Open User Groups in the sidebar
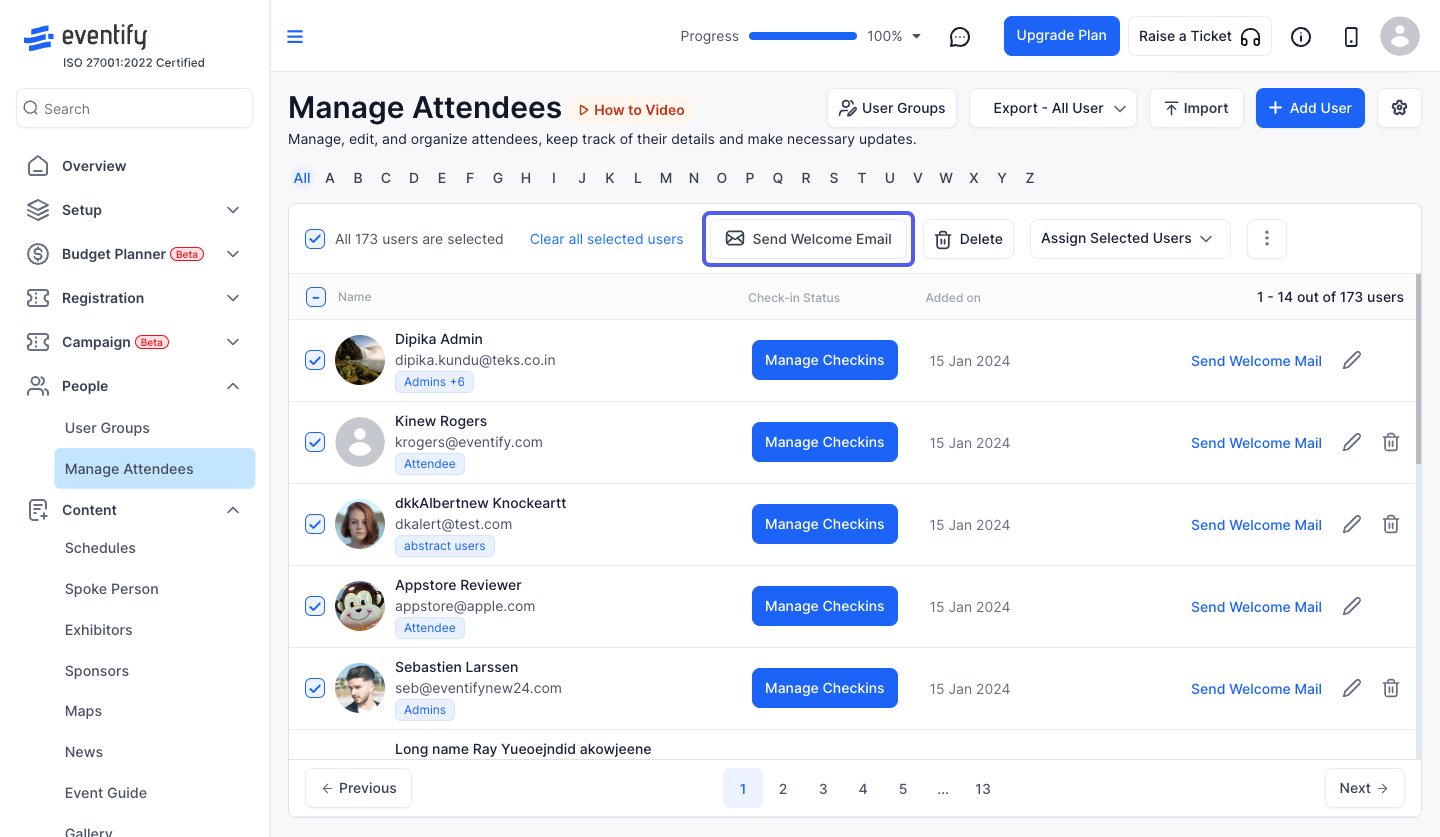The width and height of the screenshot is (1440, 837). click(107, 428)
